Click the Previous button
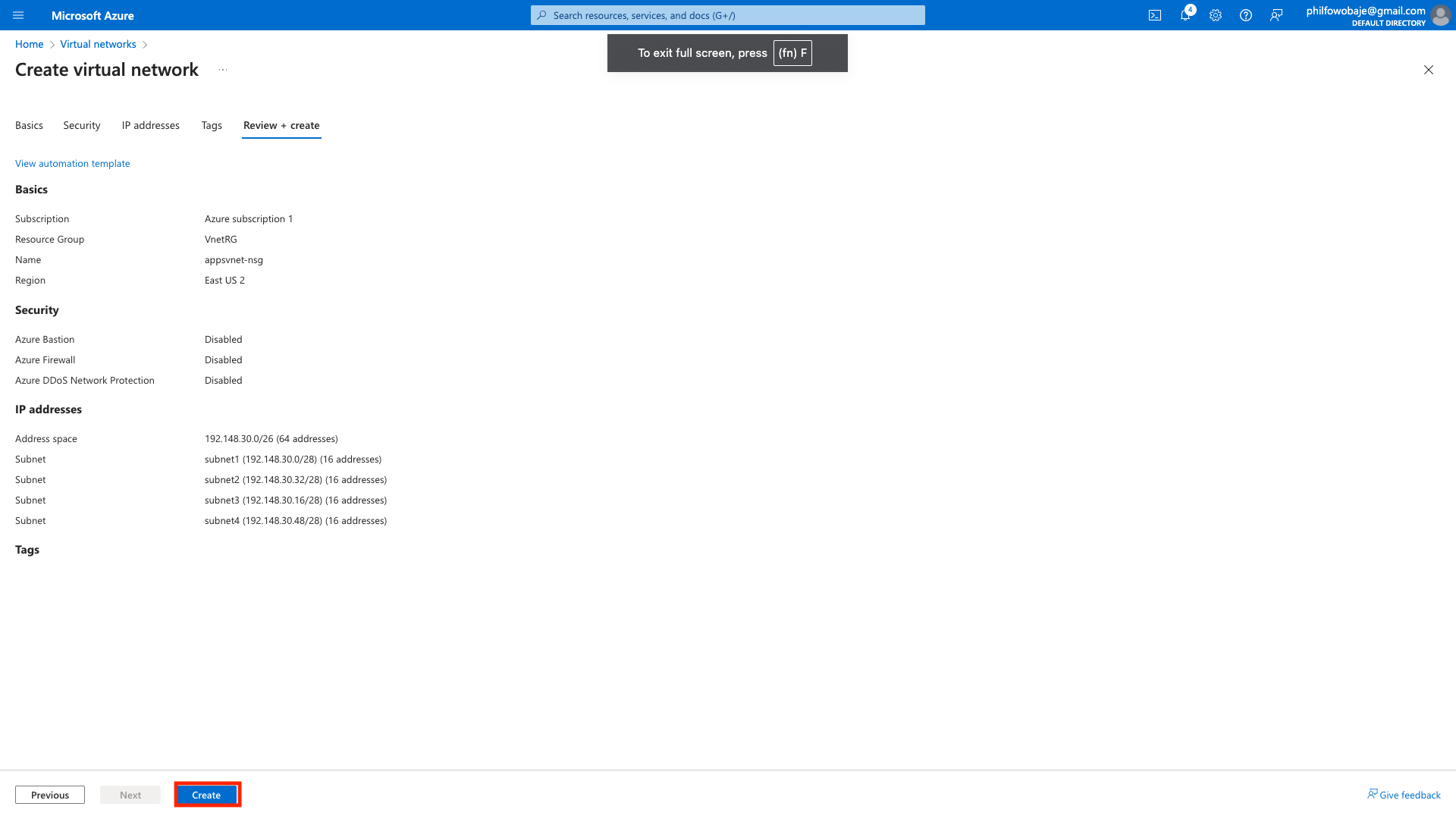 tap(50, 795)
